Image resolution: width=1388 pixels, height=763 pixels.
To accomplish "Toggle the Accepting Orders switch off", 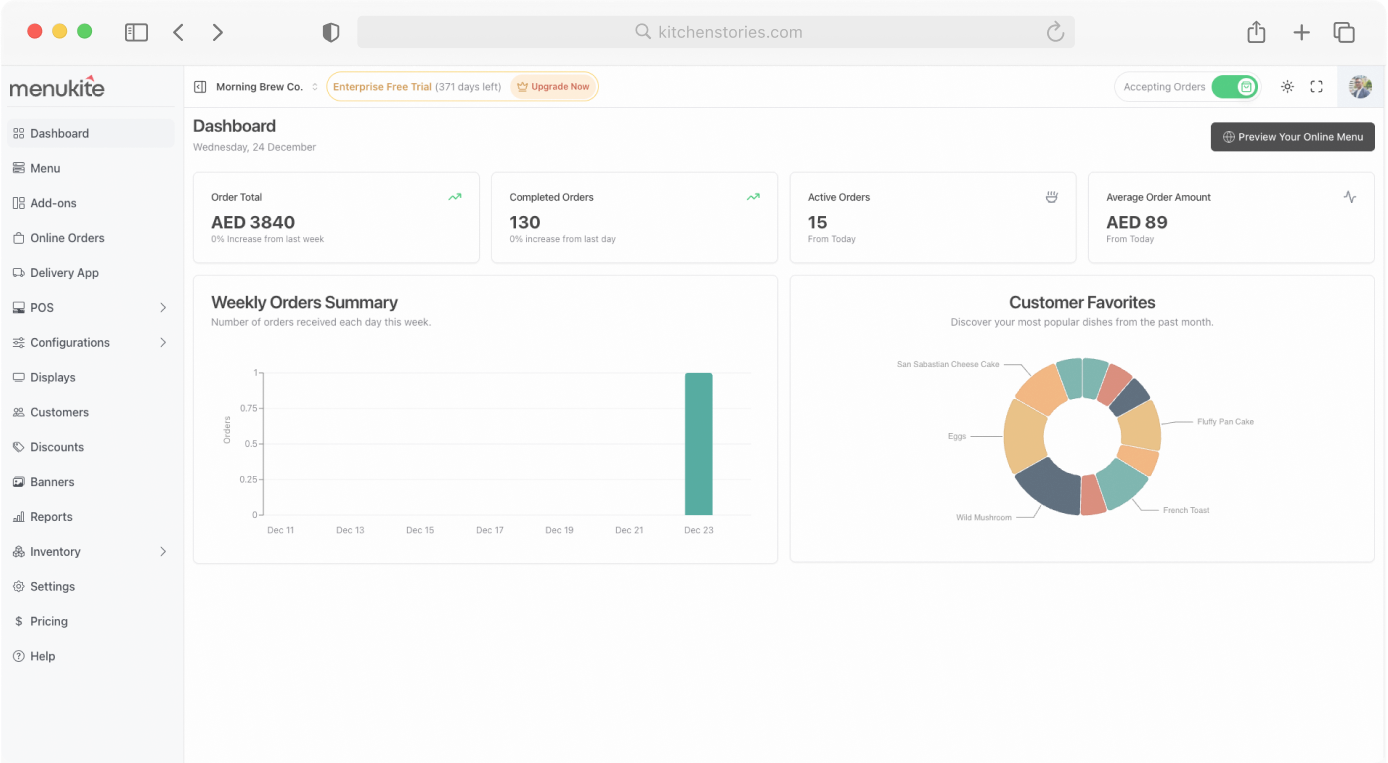I will (x=1235, y=86).
